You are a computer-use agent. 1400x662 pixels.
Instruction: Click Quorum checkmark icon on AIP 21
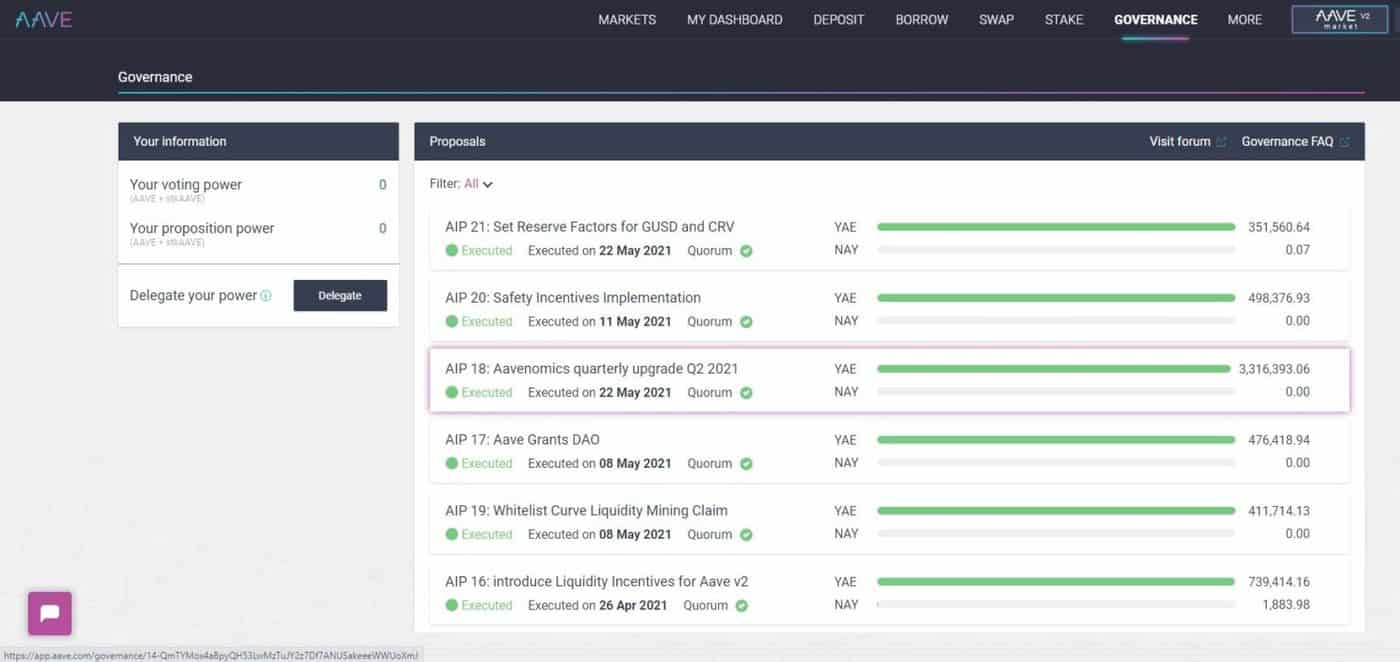(746, 251)
